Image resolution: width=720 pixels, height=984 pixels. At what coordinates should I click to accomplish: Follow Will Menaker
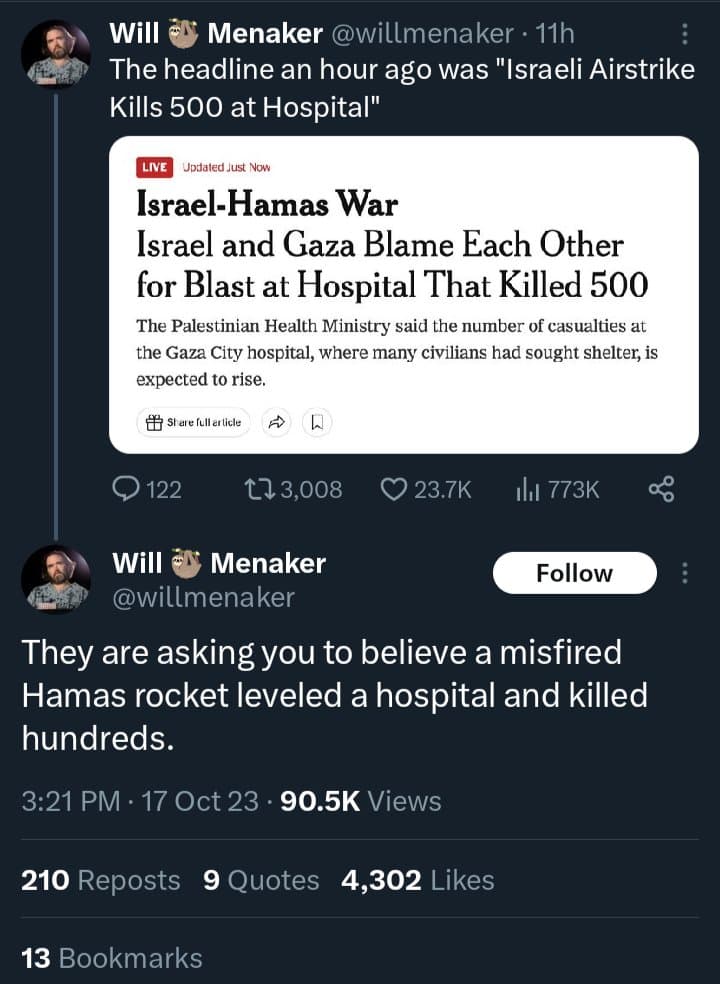[574, 573]
